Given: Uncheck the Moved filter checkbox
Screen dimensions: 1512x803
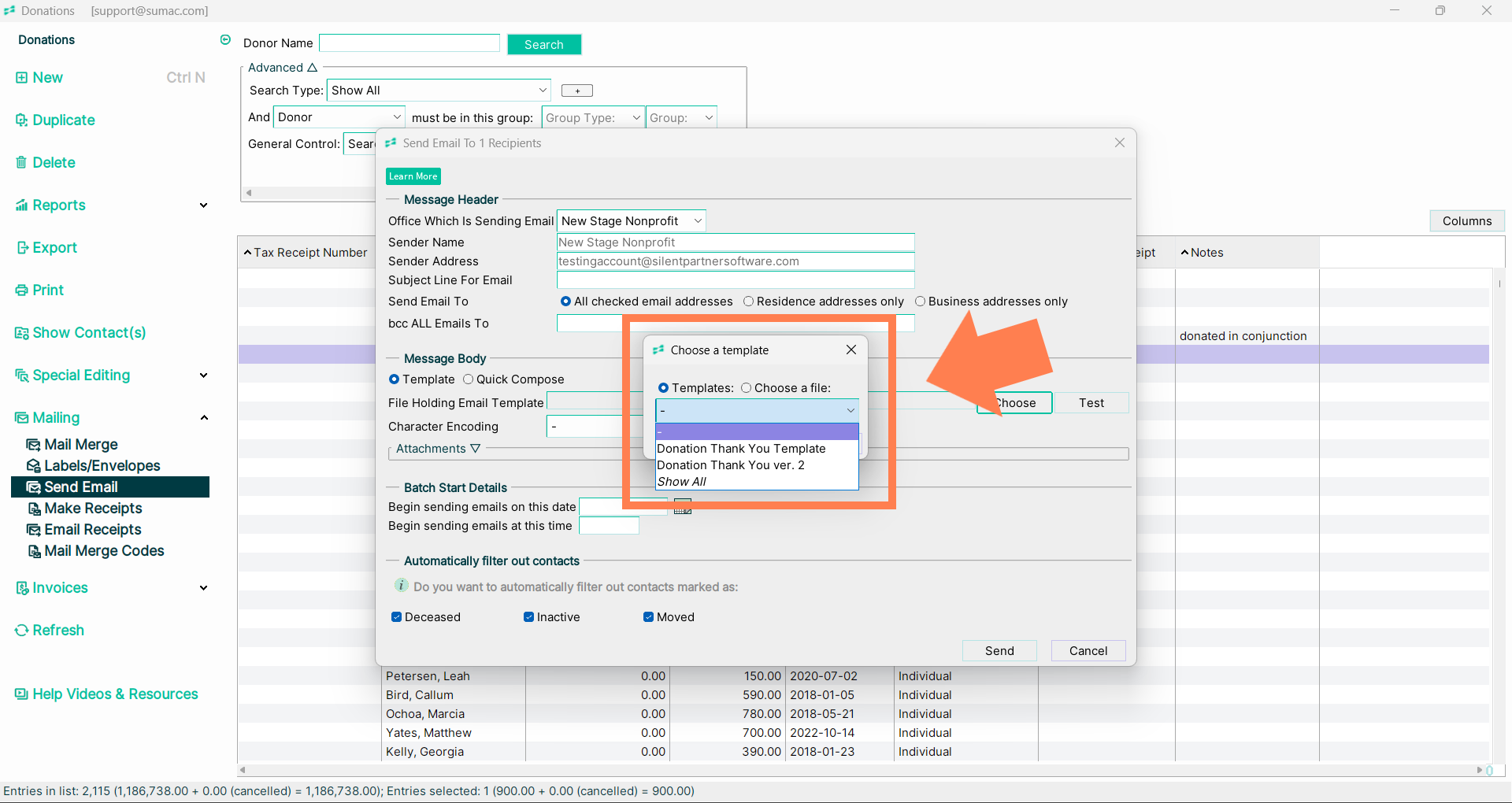Looking at the screenshot, I should (649, 617).
